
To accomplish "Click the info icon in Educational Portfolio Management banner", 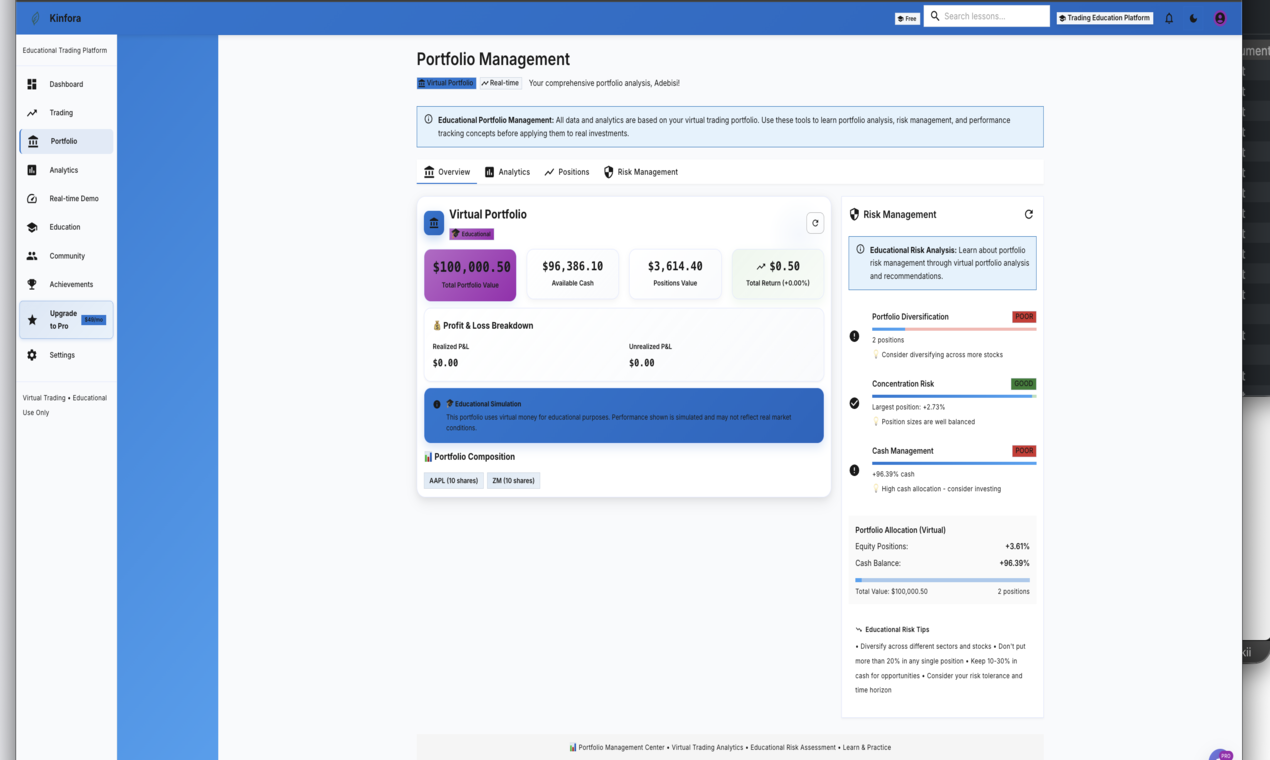I will [428, 119].
